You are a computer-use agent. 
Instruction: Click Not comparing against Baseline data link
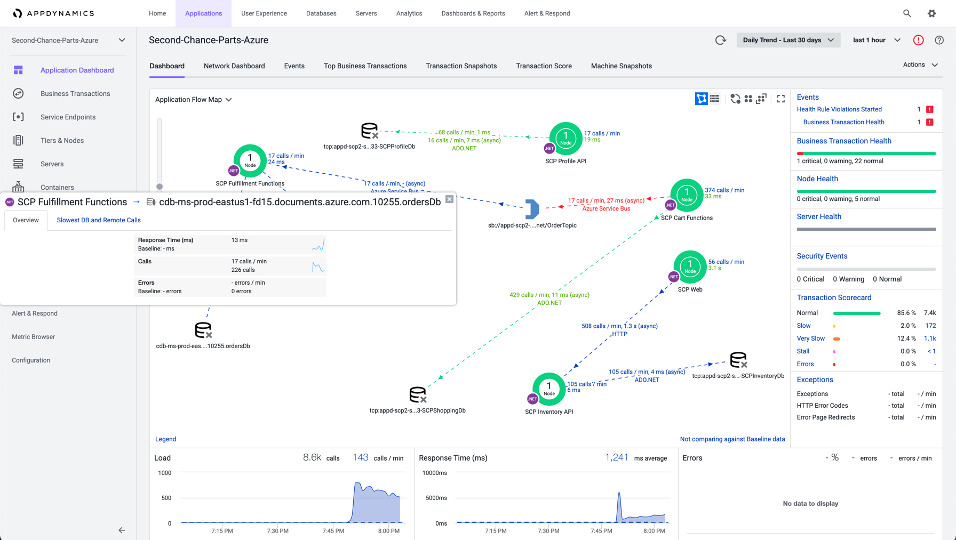click(x=732, y=439)
